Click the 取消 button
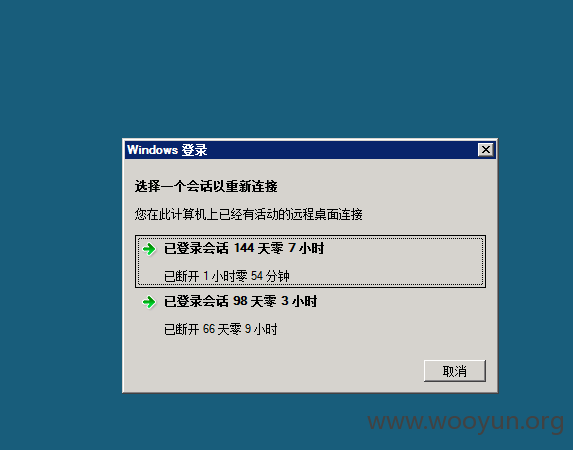573x450 pixels. (x=455, y=371)
